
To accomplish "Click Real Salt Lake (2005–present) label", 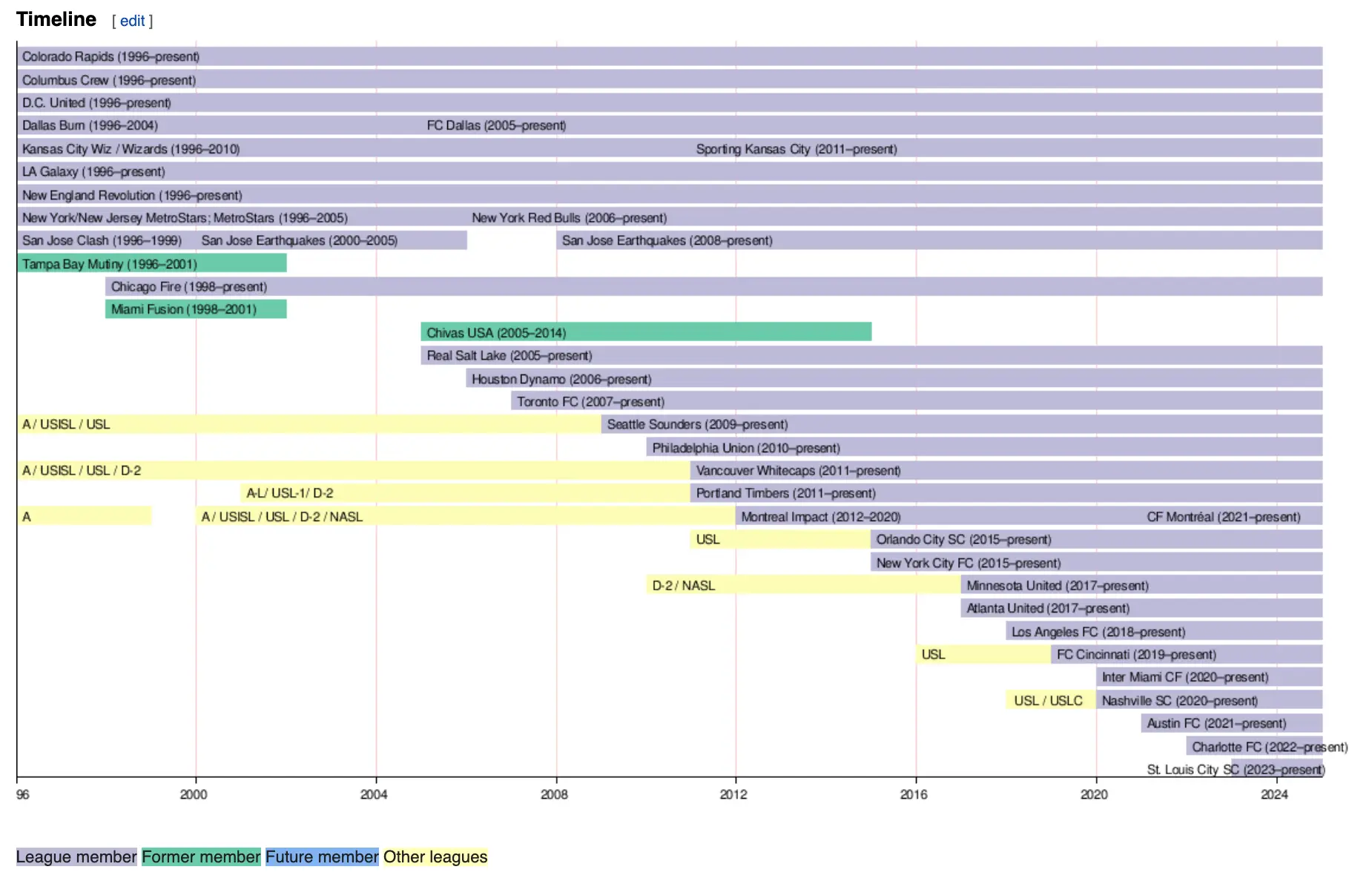I will pyautogui.click(x=509, y=355).
